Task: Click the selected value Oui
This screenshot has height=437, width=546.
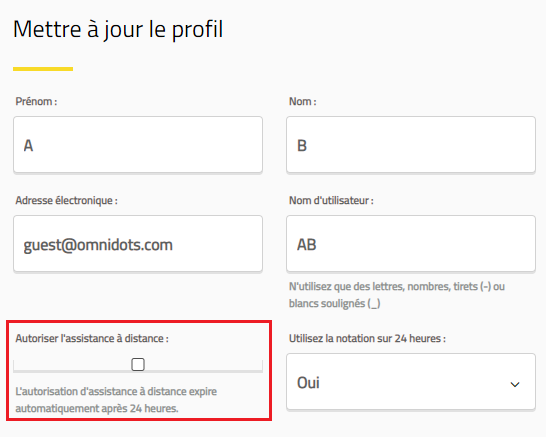Action: [x=308, y=383]
